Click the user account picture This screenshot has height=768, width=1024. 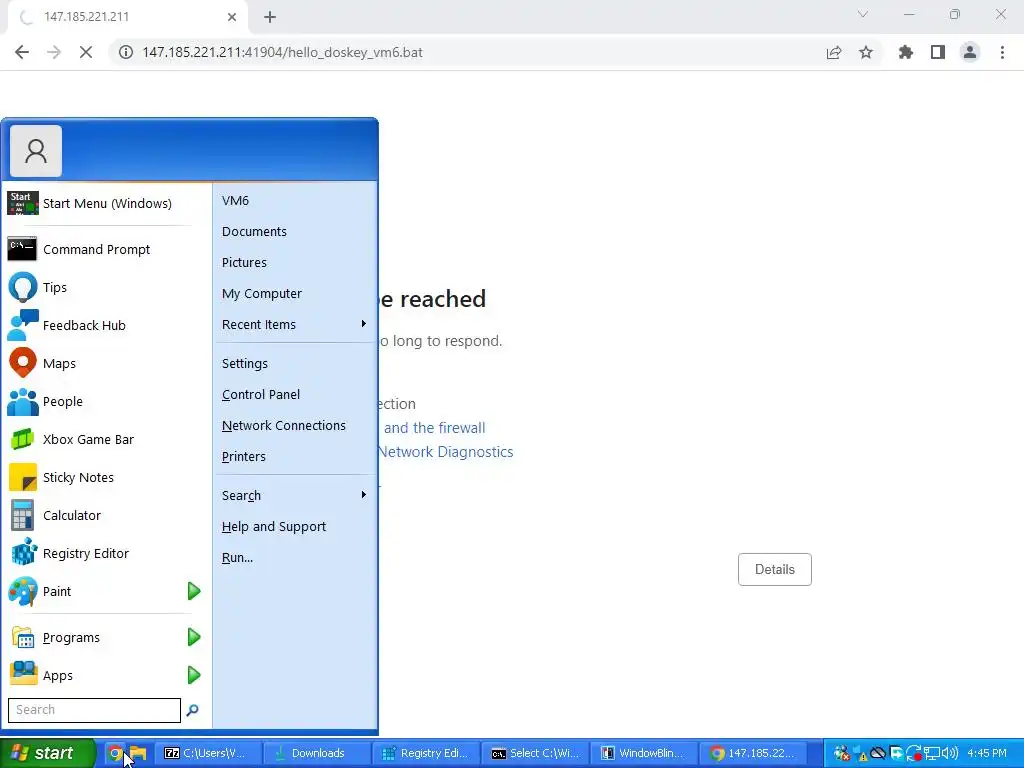36,151
